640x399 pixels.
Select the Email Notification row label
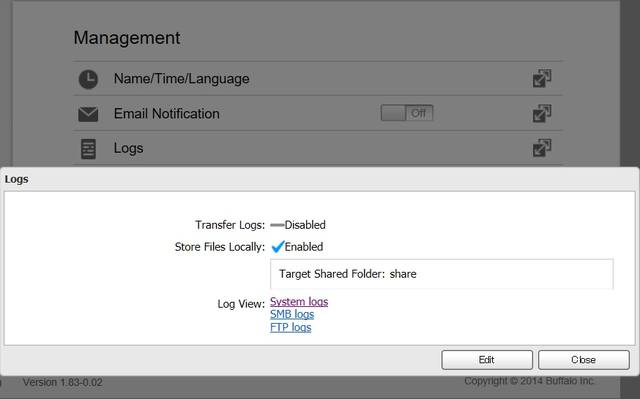point(167,113)
